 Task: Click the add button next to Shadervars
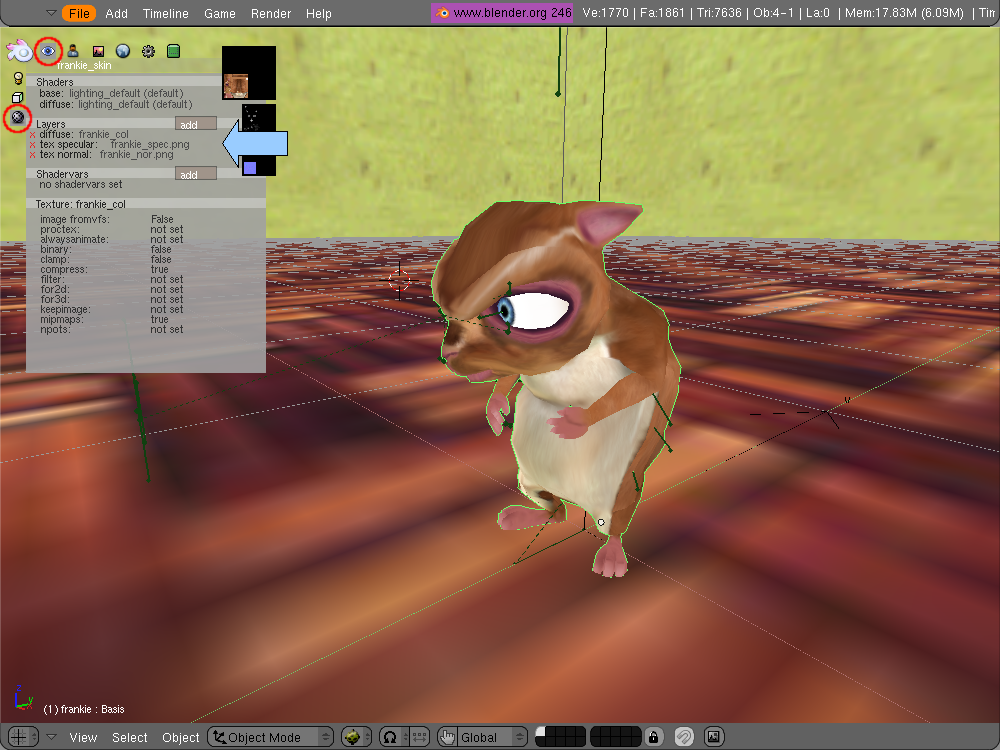pos(195,174)
